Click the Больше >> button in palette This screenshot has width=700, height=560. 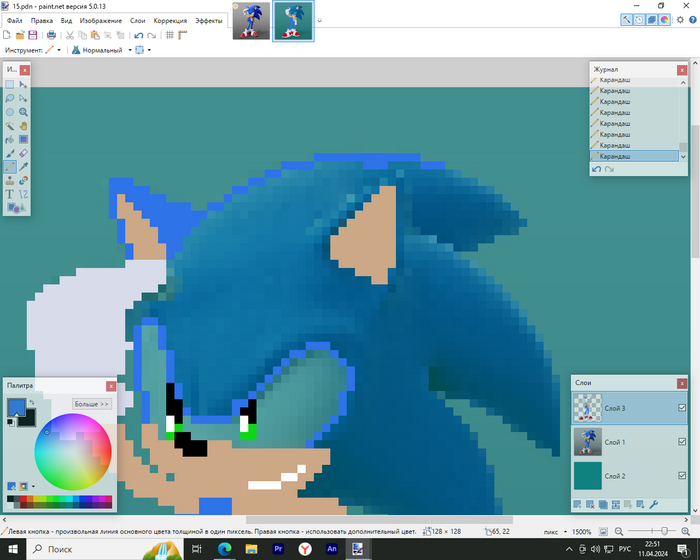(91, 404)
